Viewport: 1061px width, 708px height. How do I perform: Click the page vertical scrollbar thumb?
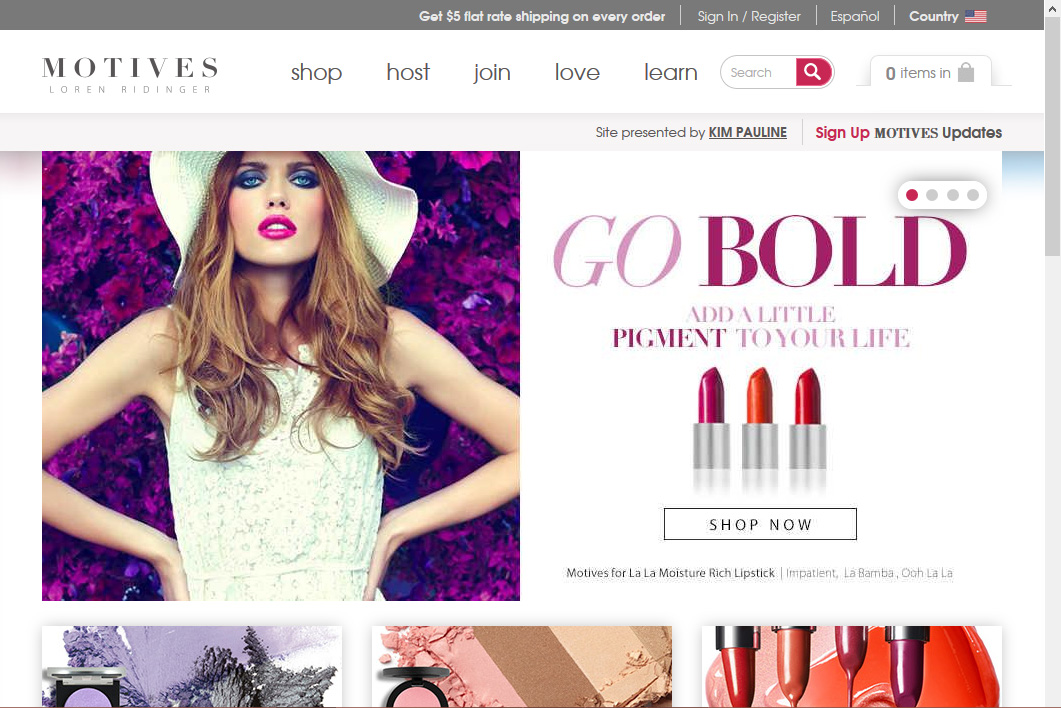pyautogui.click(x=1052, y=137)
